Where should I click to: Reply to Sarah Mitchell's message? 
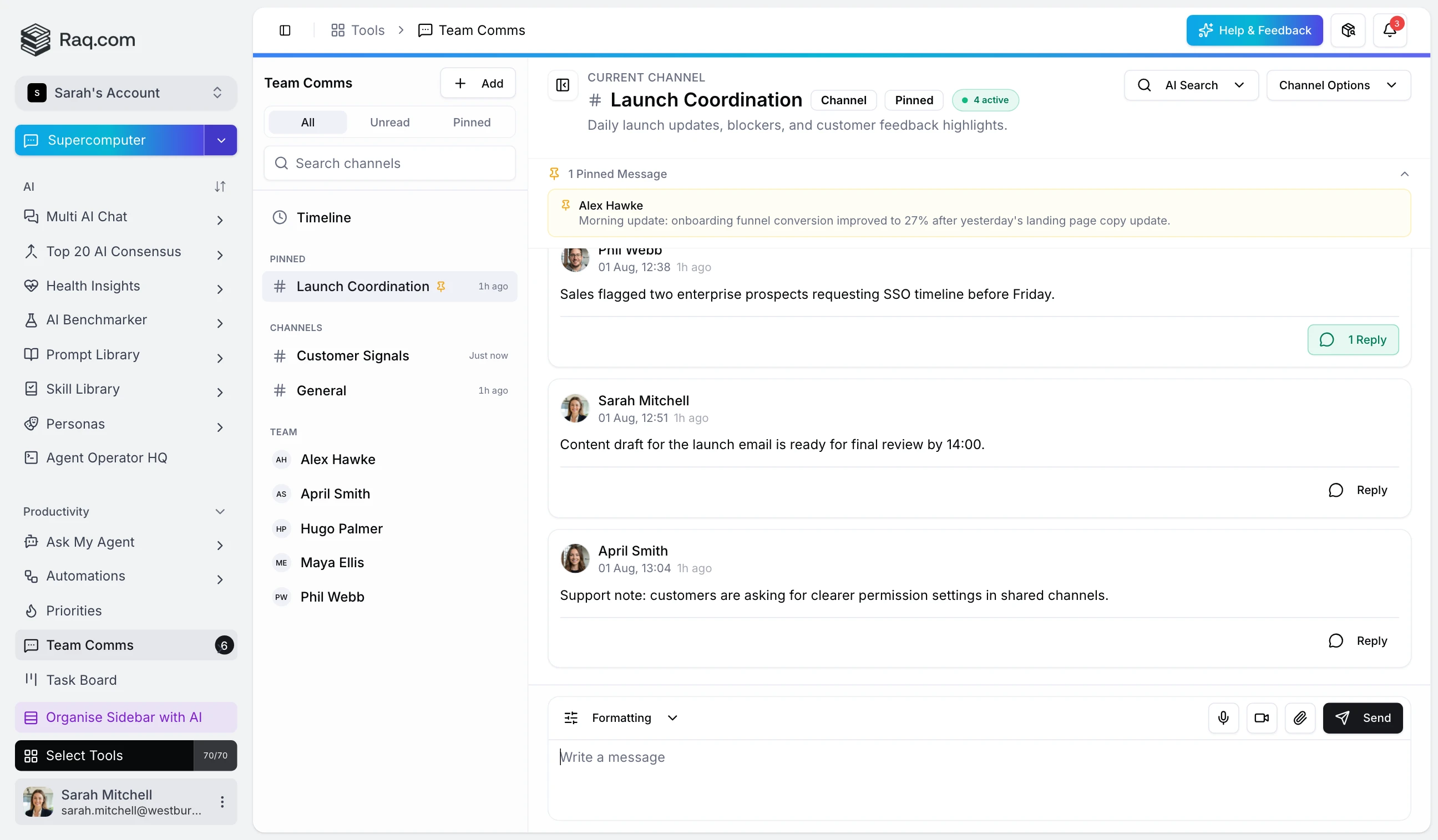(x=1358, y=490)
